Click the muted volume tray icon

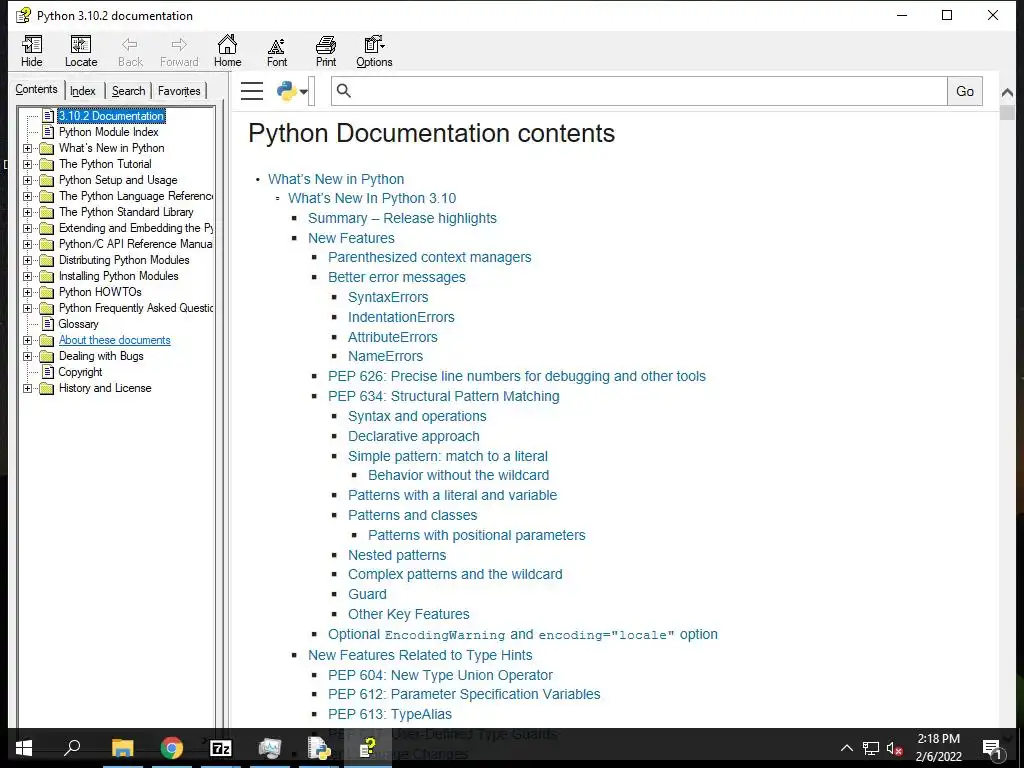894,748
